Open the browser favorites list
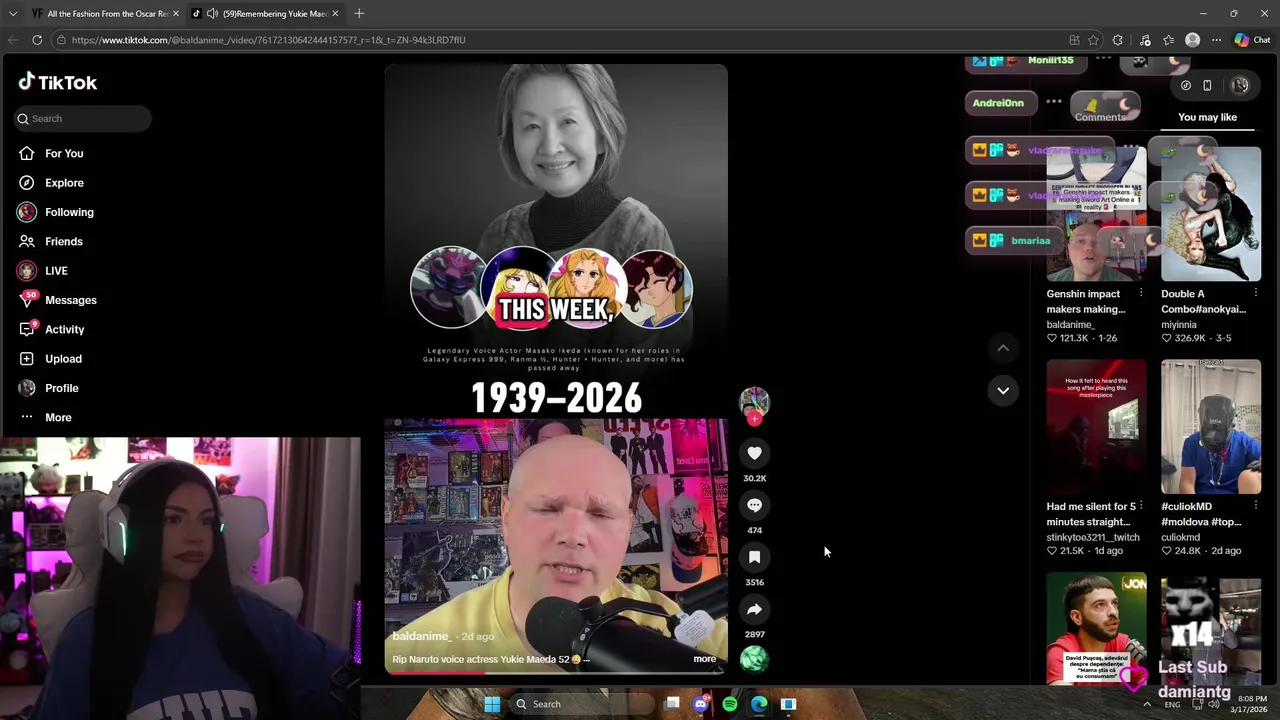The height and width of the screenshot is (720, 1280). tap(1168, 40)
